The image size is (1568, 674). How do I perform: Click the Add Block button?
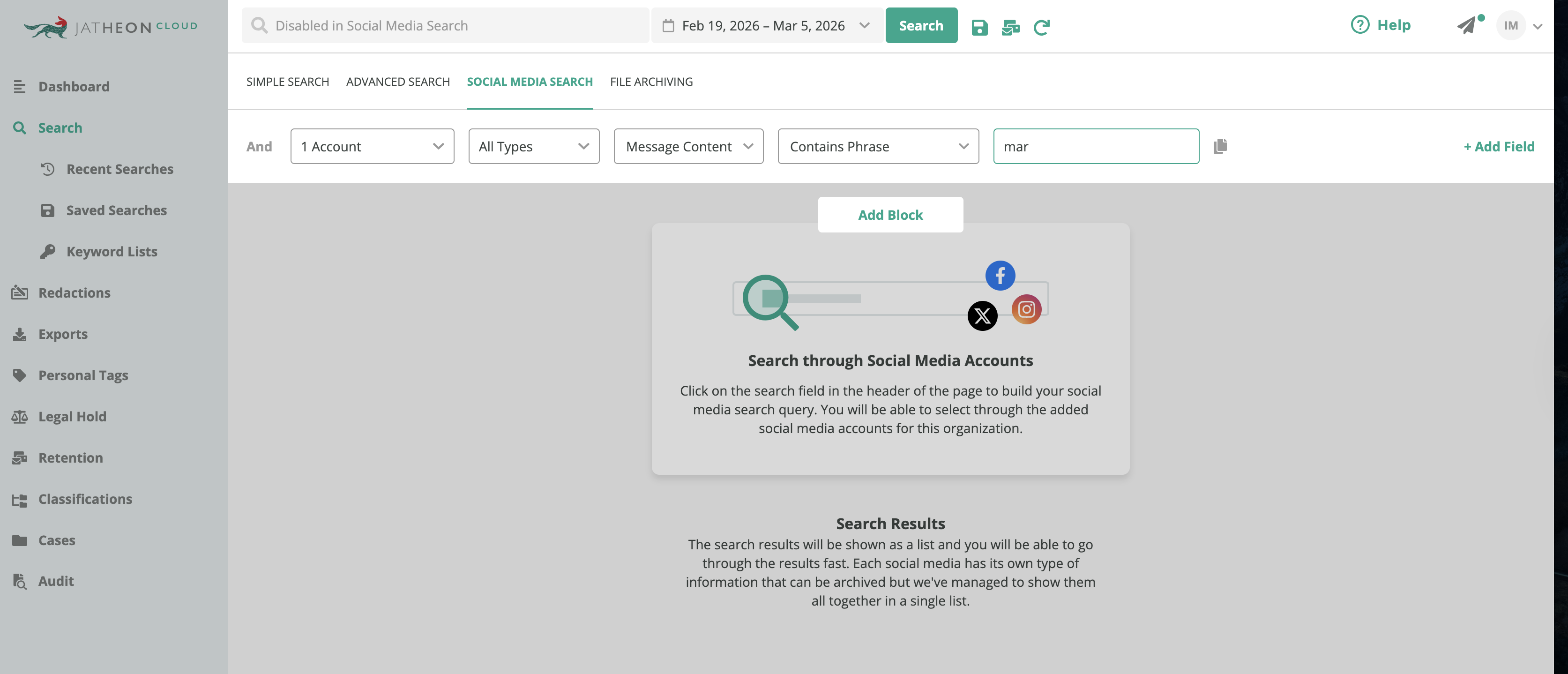[x=890, y=214]
